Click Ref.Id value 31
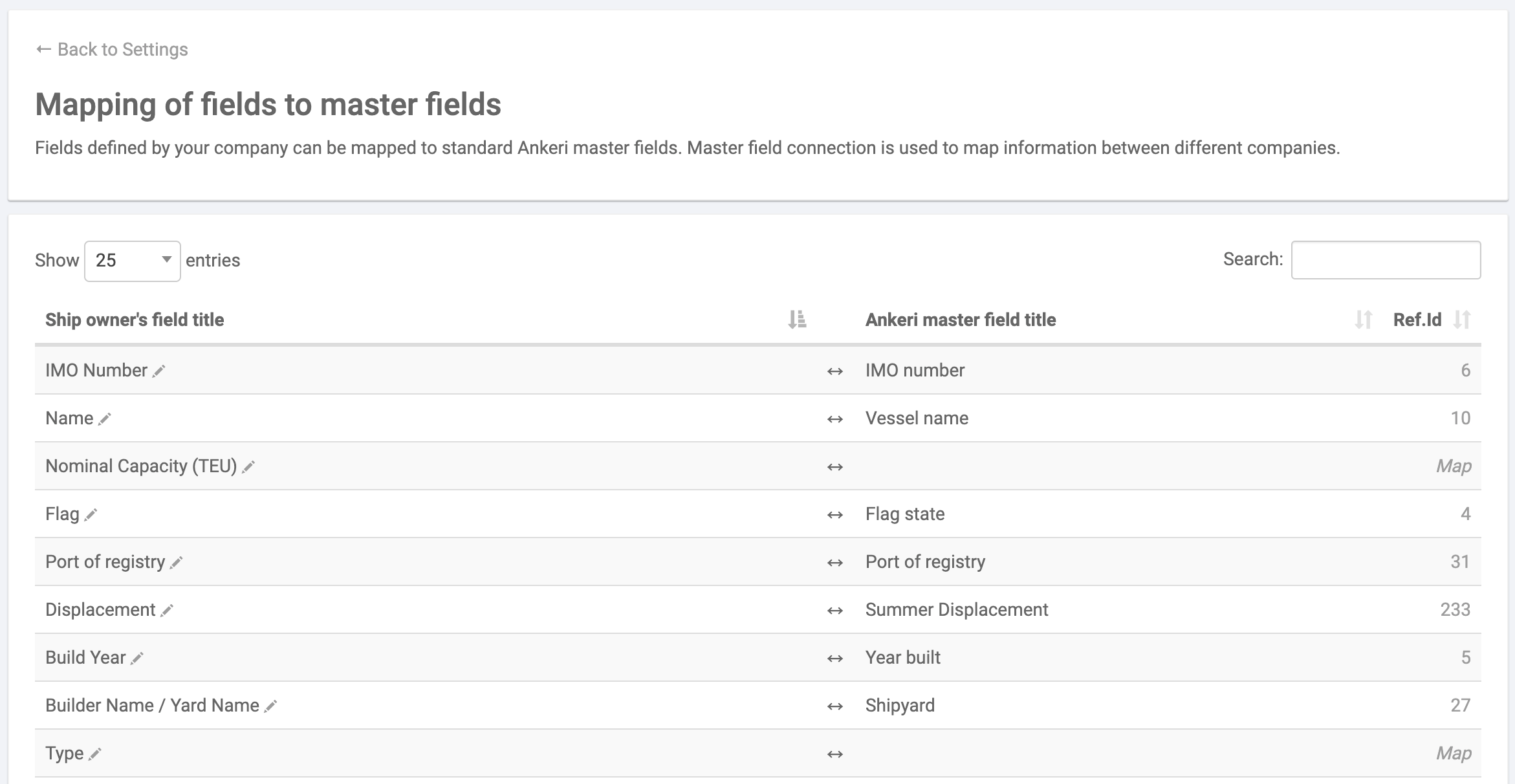The image size is (1515, 784). coord(1460,561)
